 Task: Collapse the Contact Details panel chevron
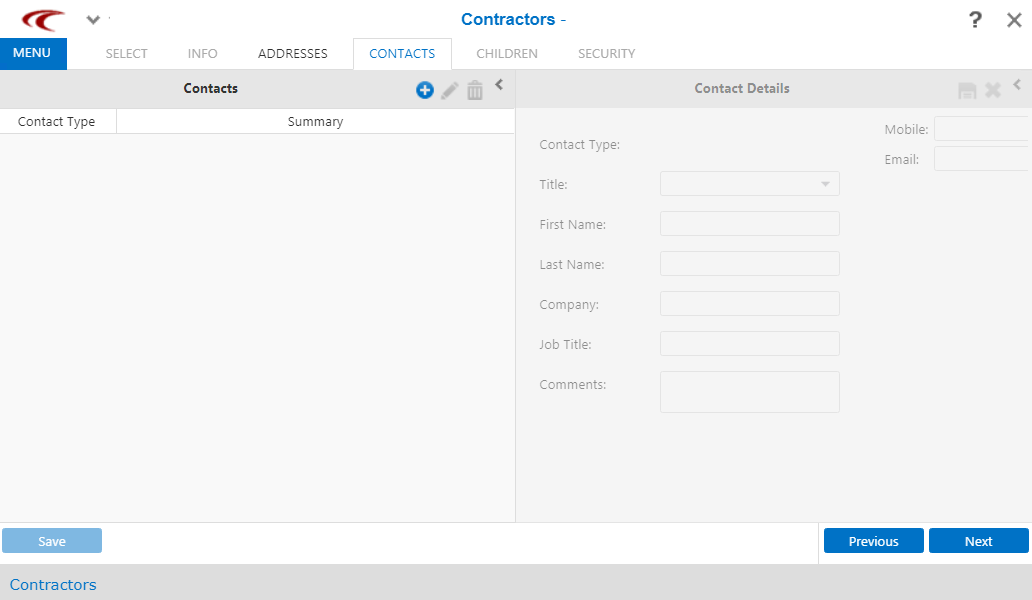coord(1017,85)
